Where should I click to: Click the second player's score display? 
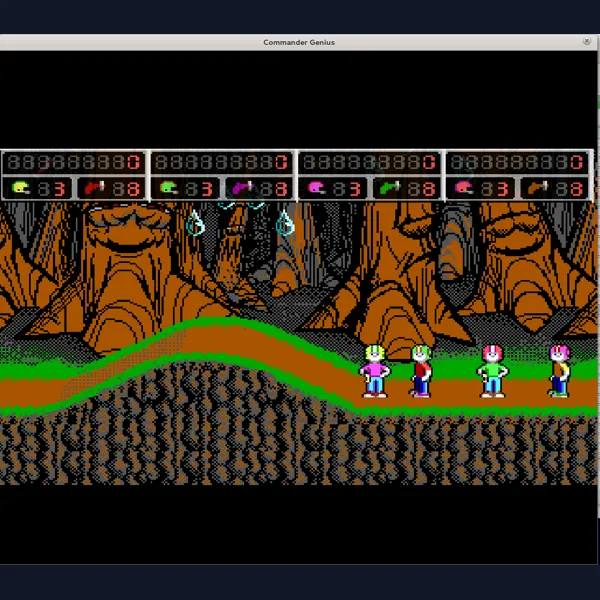click(222, 162)
